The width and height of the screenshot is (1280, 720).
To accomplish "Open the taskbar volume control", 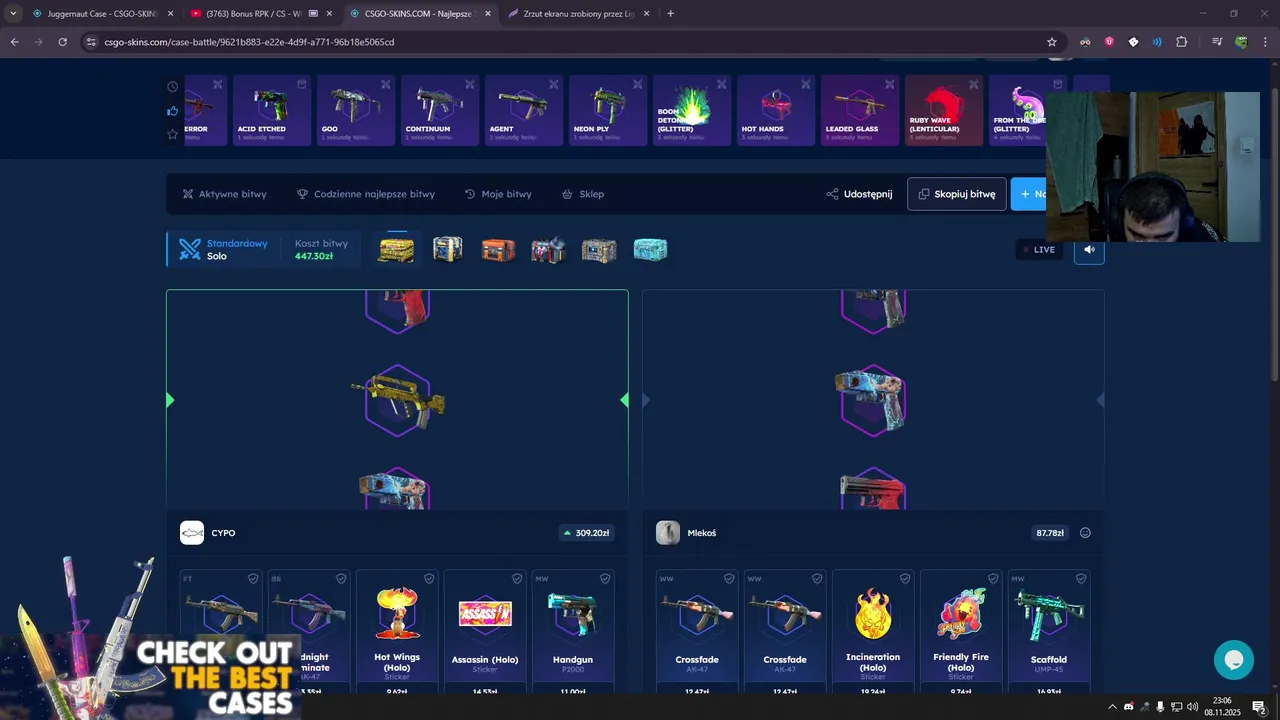I will click(x=1192, y=707).
